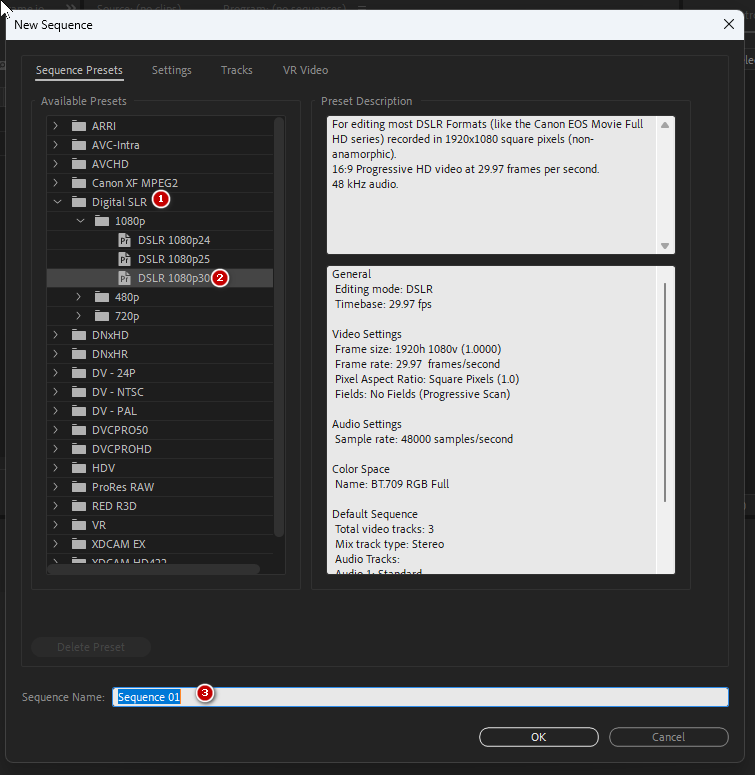Screen dimensions: 755x775
Task: Expand the 480p subfolder
Action: tap(79, 297)
